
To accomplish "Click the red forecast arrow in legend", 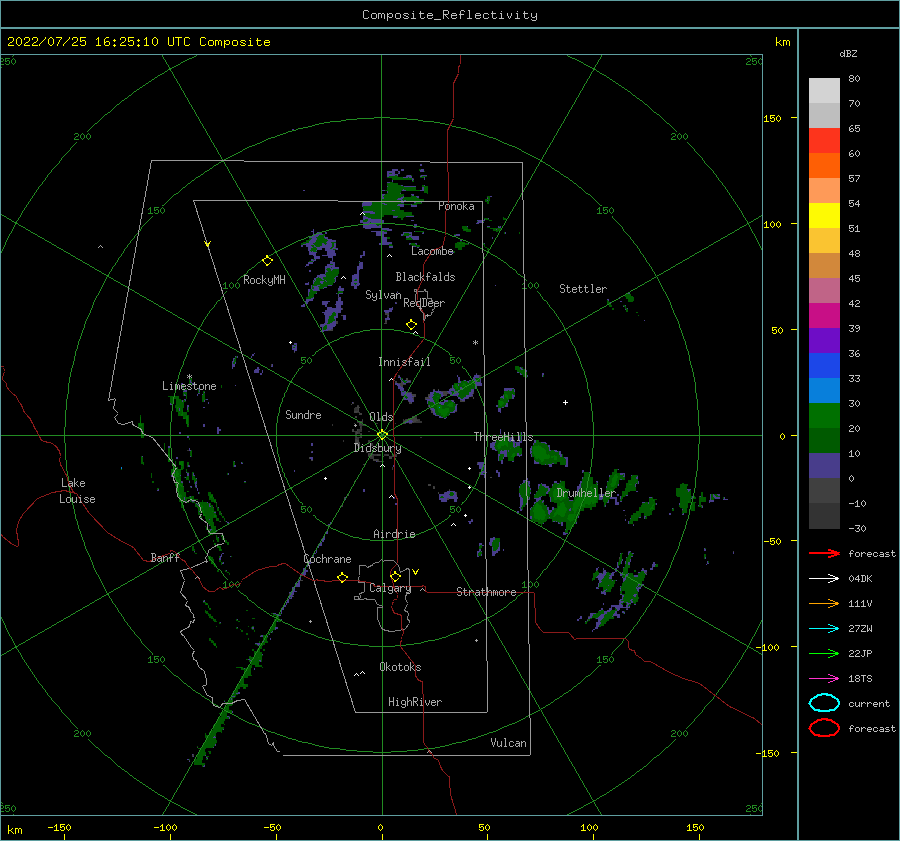I will [824, 553].
